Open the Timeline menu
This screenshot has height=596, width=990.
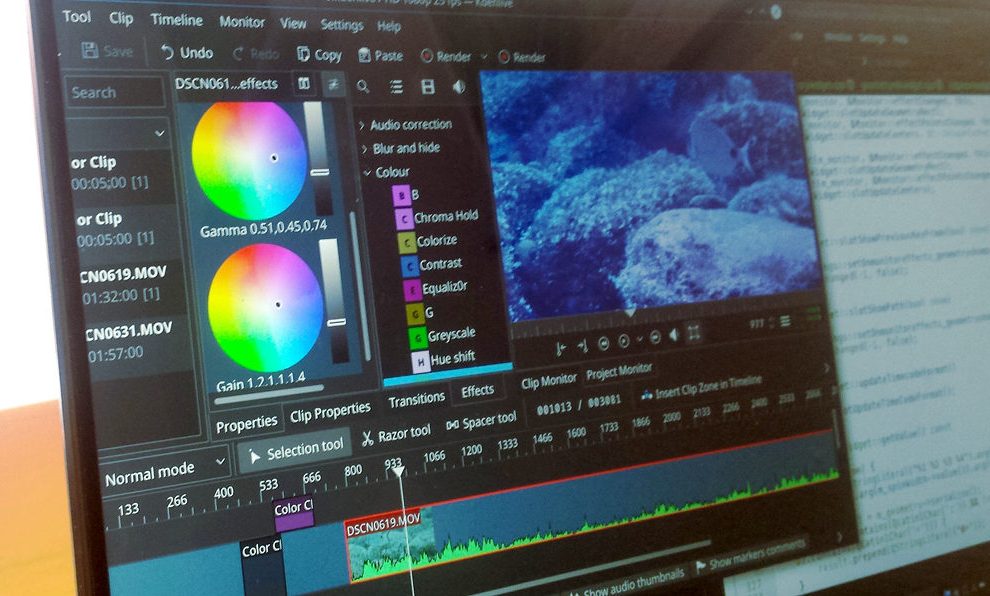[x=176, y=20]
